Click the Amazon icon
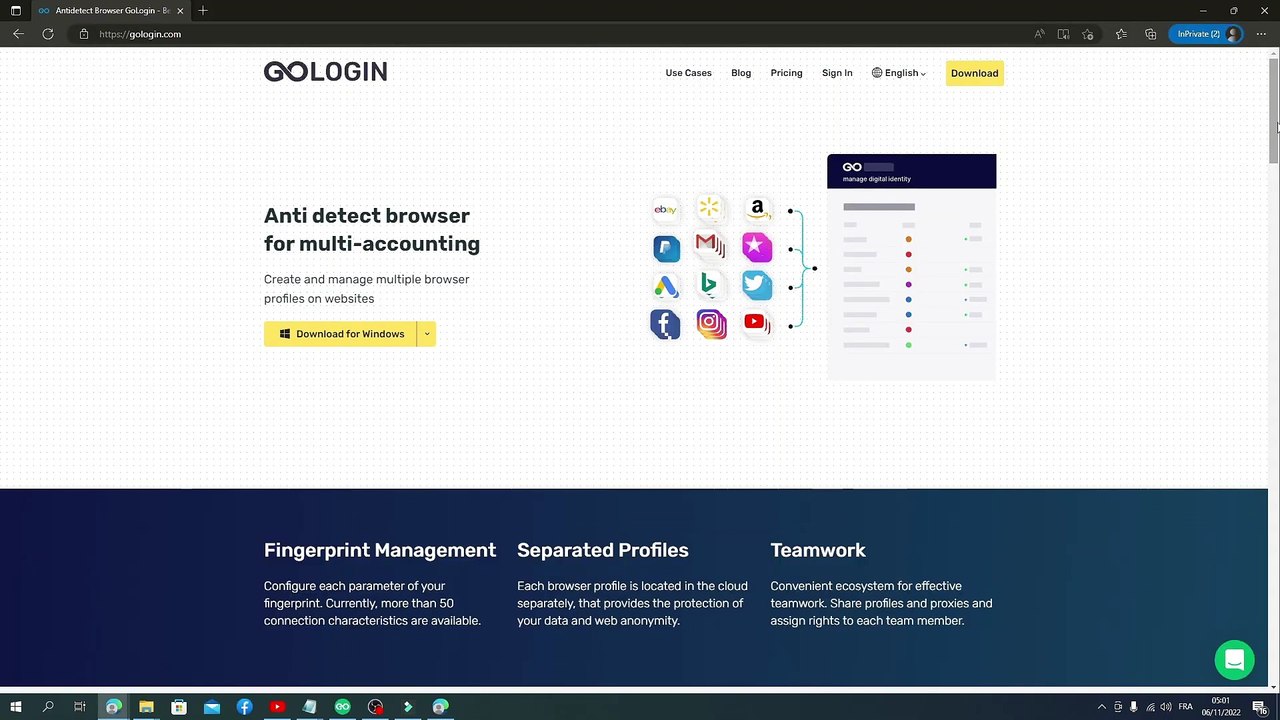Screen dimensions: 1280x720 pos(757,208)
